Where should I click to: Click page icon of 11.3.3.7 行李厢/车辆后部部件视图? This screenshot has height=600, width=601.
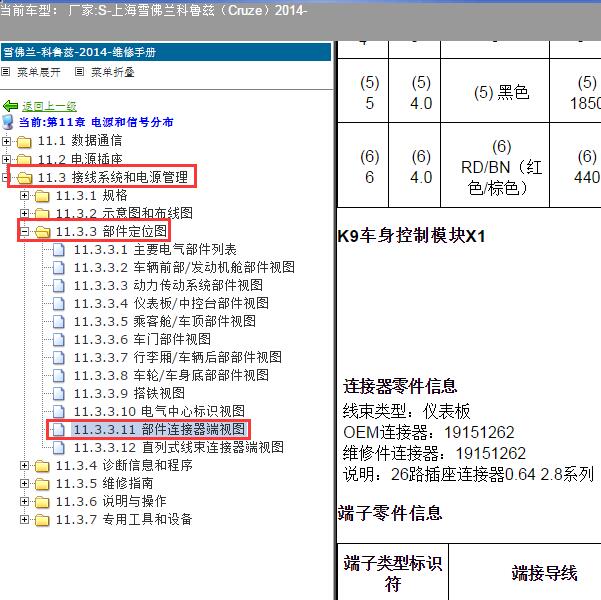tap(59, 358)
